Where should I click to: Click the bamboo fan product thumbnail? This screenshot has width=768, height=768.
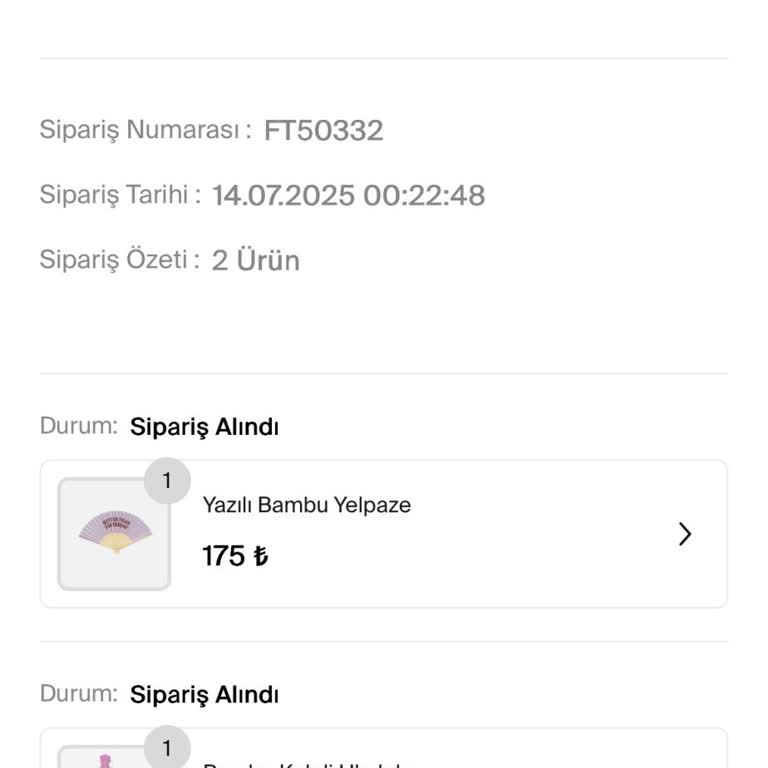[x=114, y=534]
